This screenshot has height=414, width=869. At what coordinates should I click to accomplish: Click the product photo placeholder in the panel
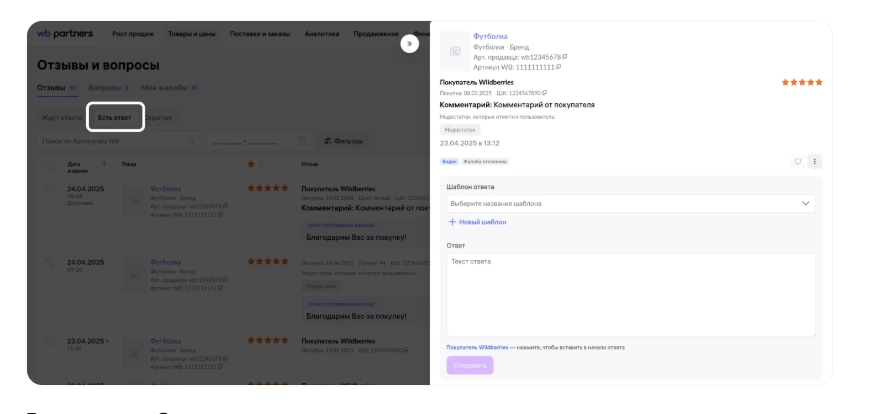coord(455,50)
